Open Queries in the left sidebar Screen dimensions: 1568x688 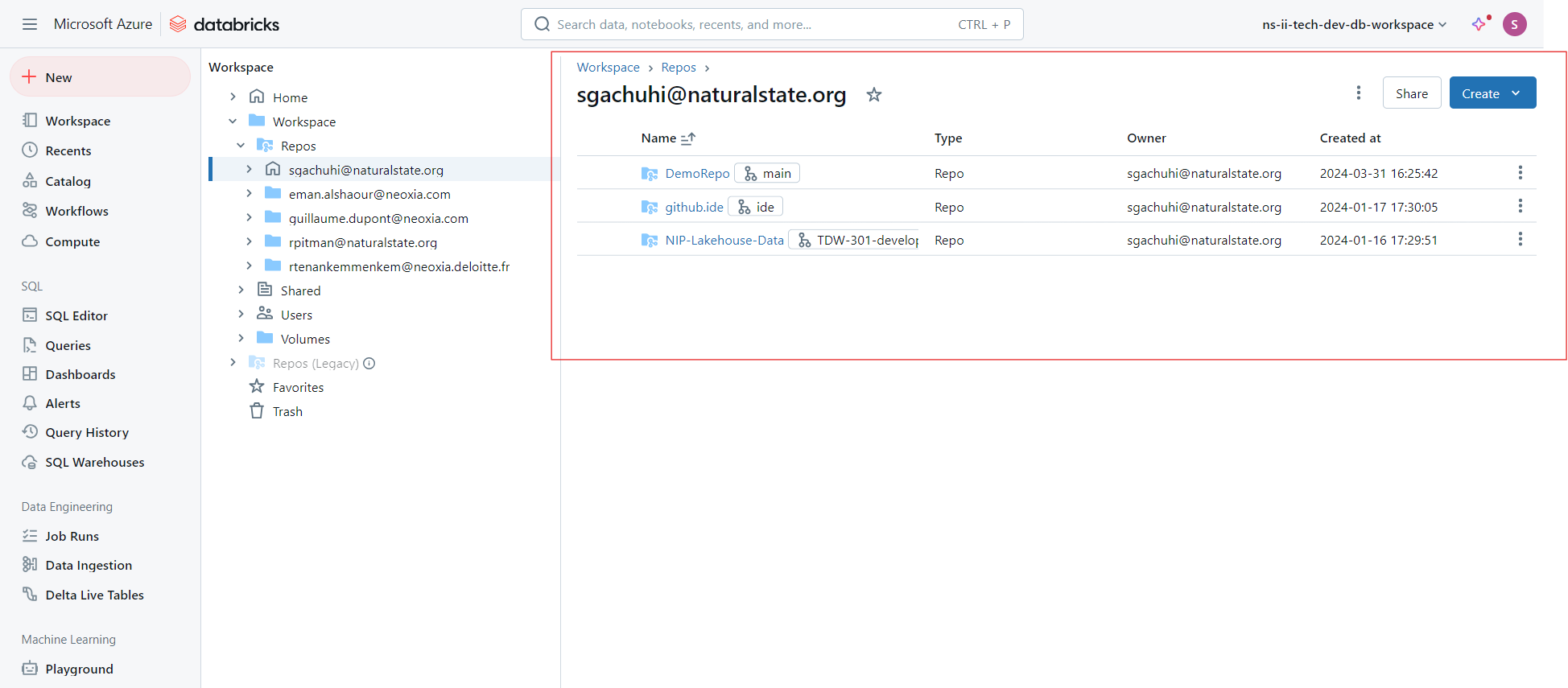pos(68,345)
